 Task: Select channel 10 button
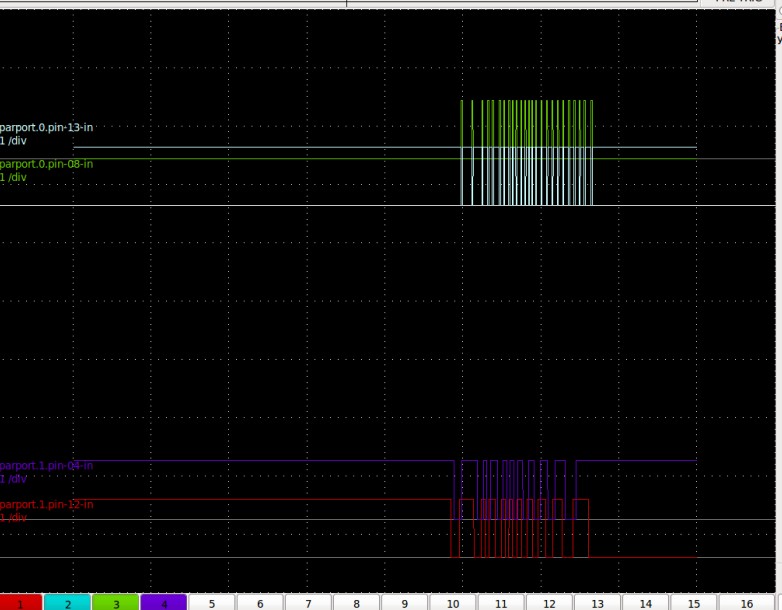click(x=453, y=603)
